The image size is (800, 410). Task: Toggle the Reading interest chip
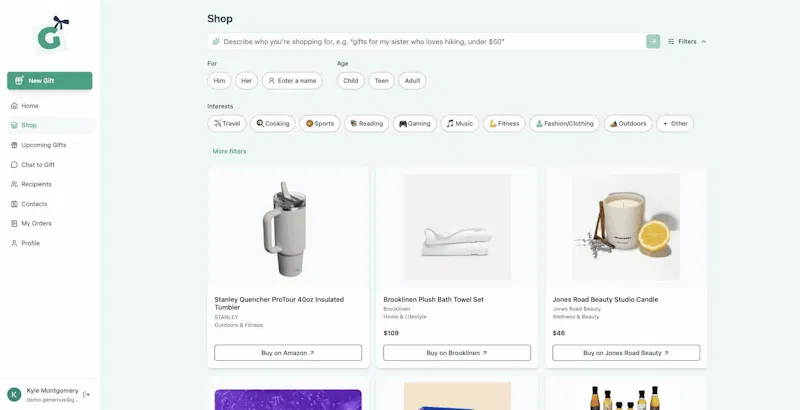(x=366, y=123)
